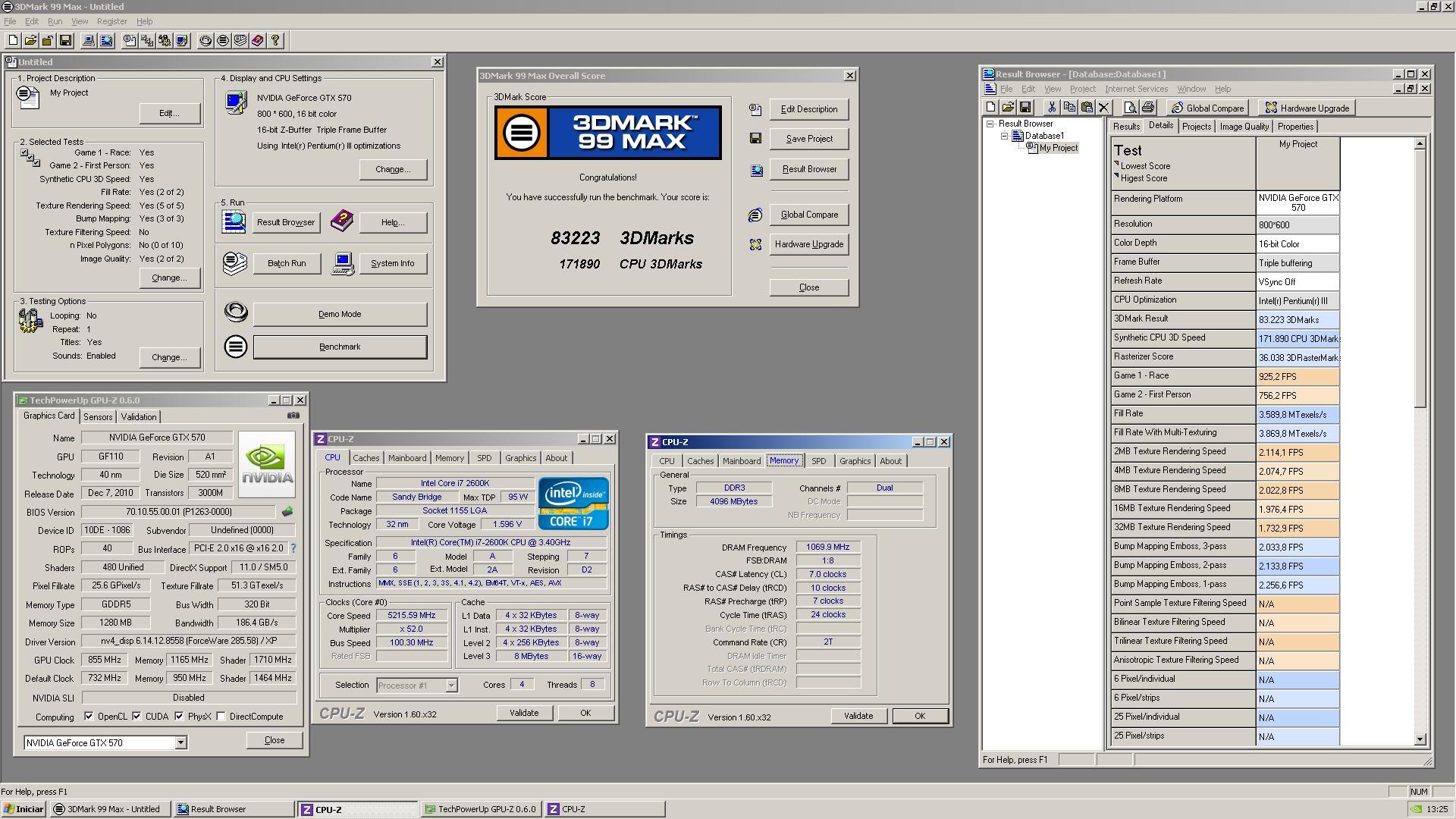
Task: Open Run menu in 3DMark menu bar
Action: pos(55,21)
